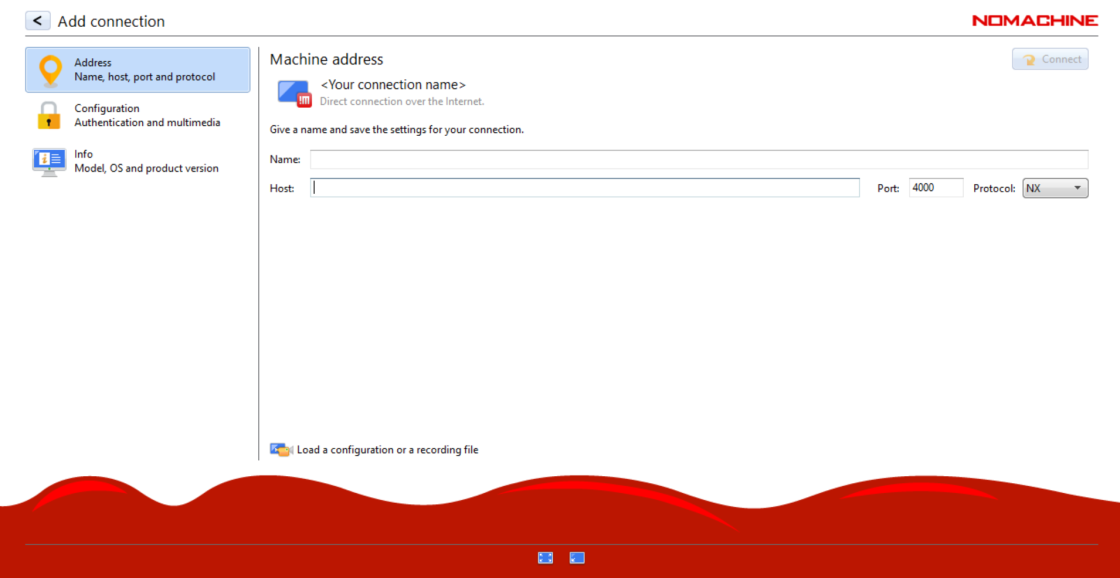1120x578 pixels.
Task: Switch to Configuration authentication and multimedia
Action: 146,116
